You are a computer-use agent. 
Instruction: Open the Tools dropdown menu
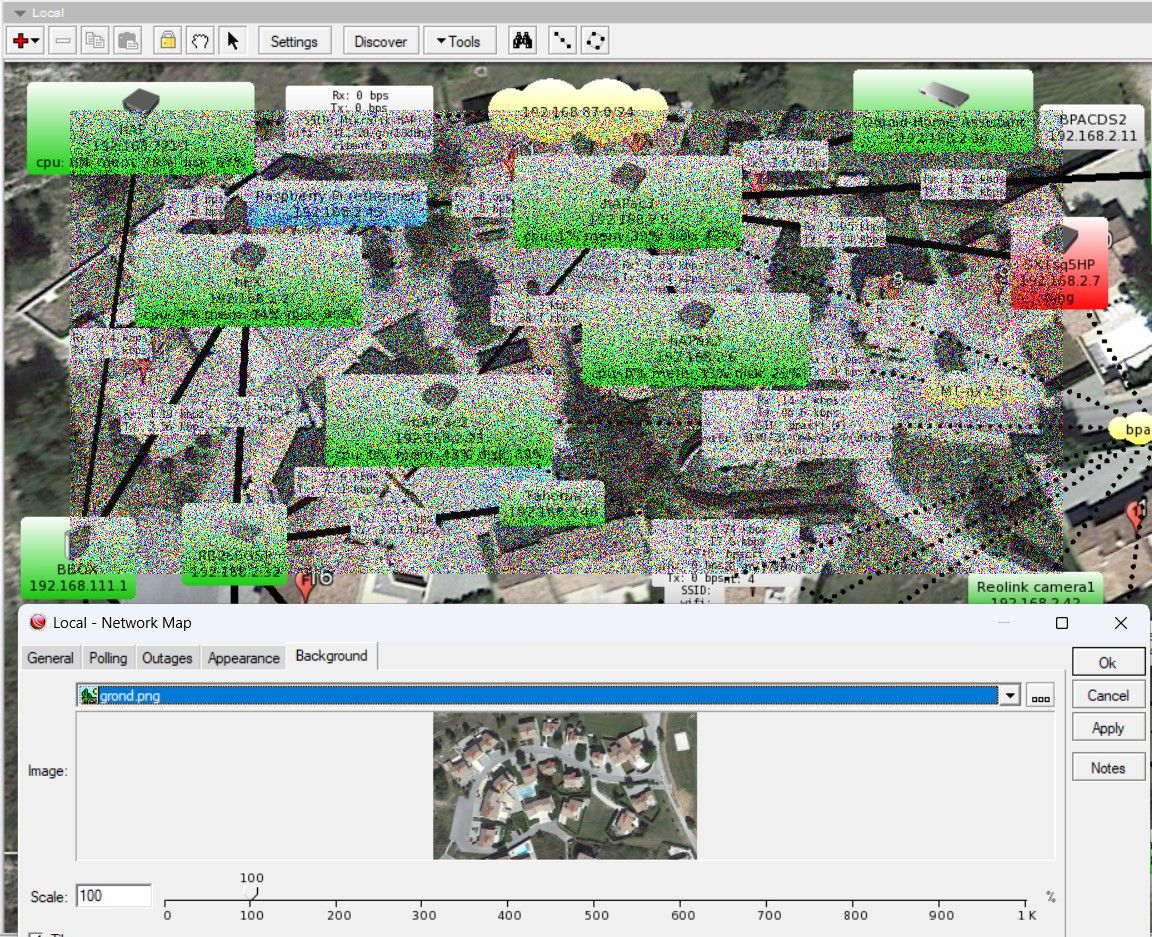pyautogui.click(x=457, y=41)
